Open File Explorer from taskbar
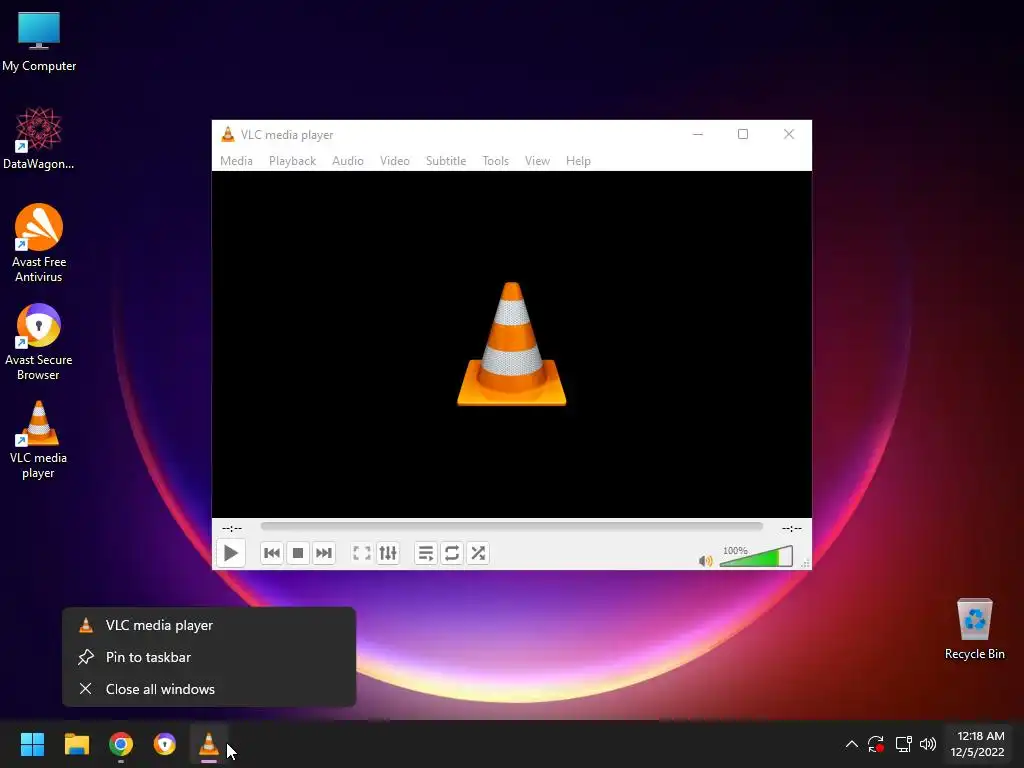This screenshot has width=1024, height=768. (x=77, y=744)
